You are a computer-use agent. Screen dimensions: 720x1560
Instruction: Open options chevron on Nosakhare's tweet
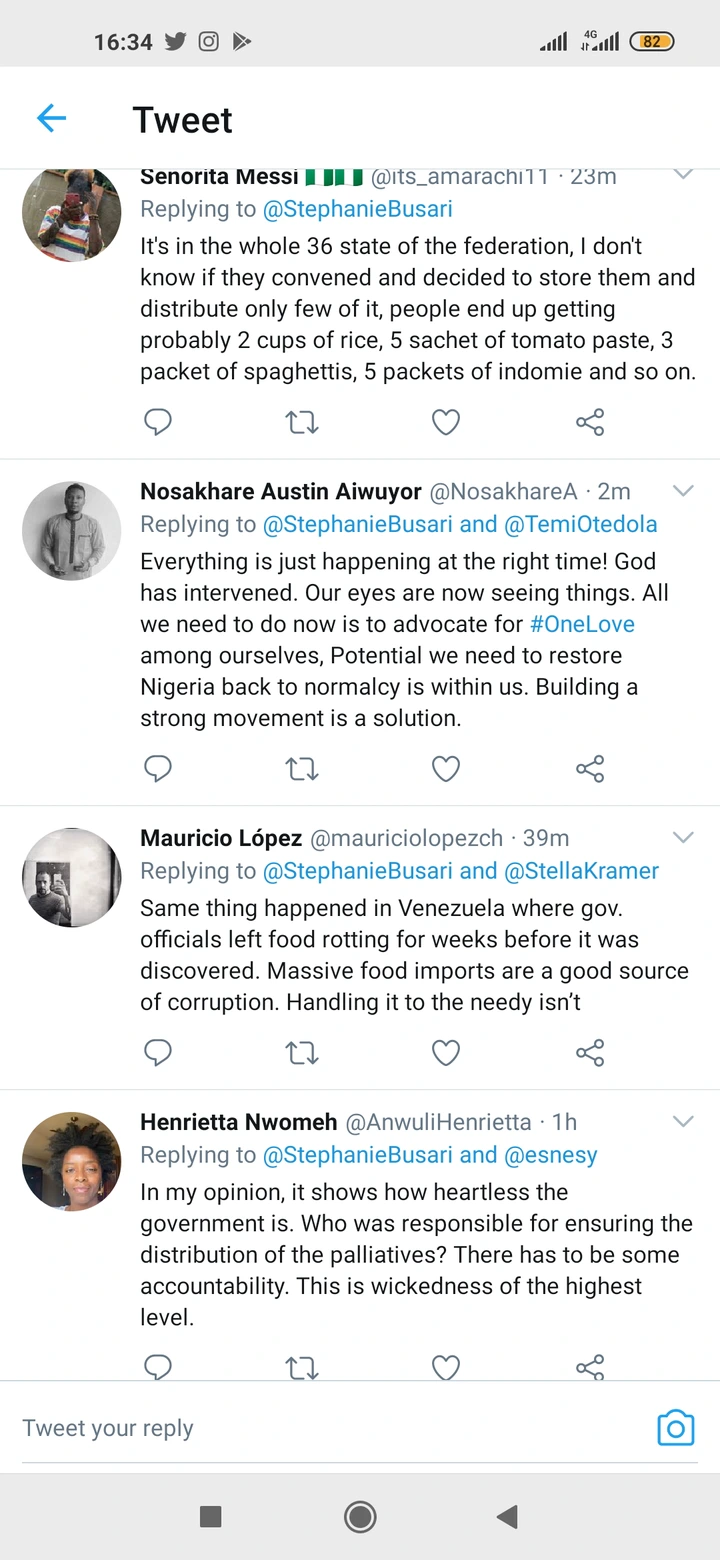tap(683, 490)
